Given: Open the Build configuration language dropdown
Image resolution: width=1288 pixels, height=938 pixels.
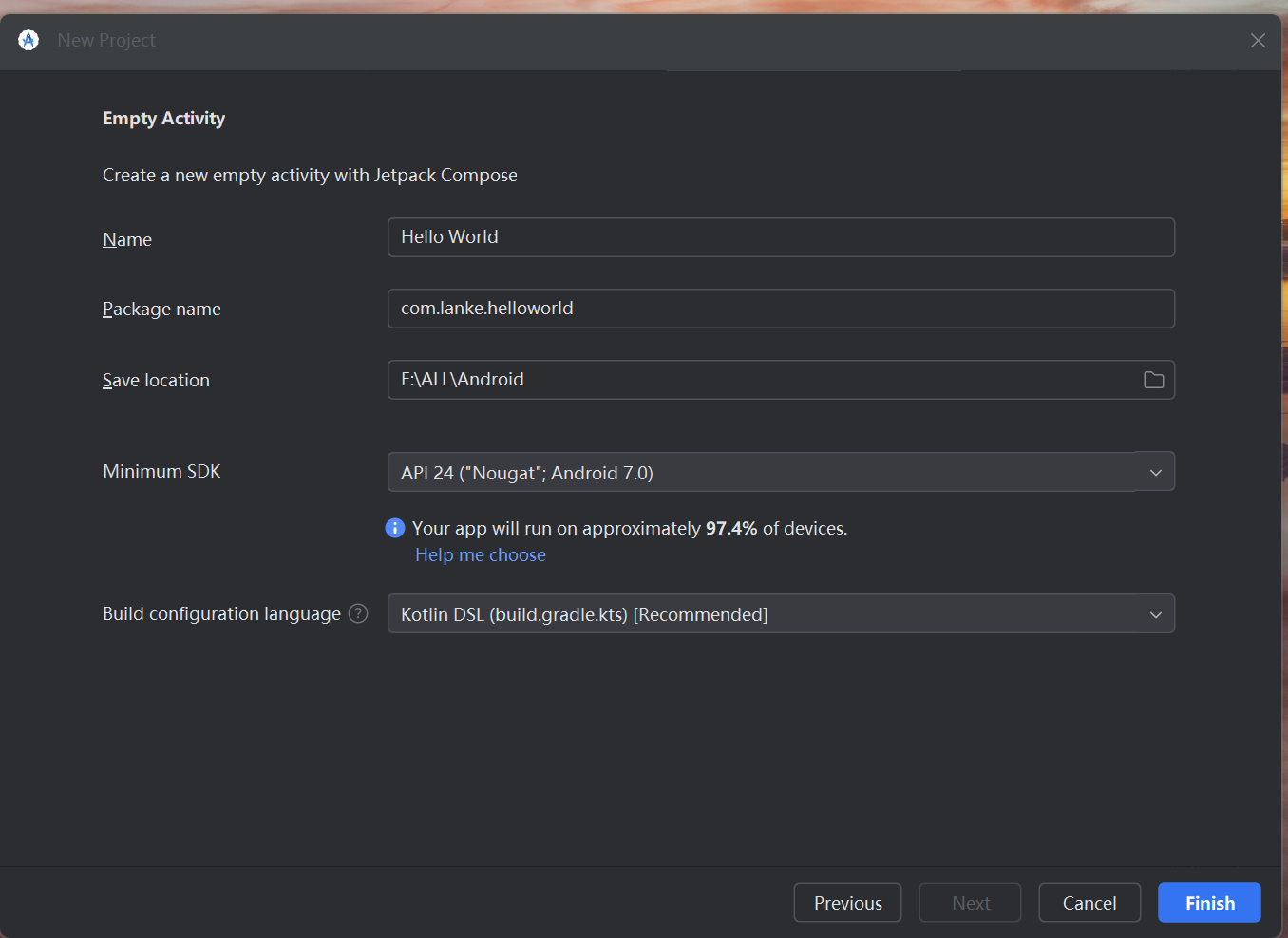Looking at the screenshot, I should 781,613.
